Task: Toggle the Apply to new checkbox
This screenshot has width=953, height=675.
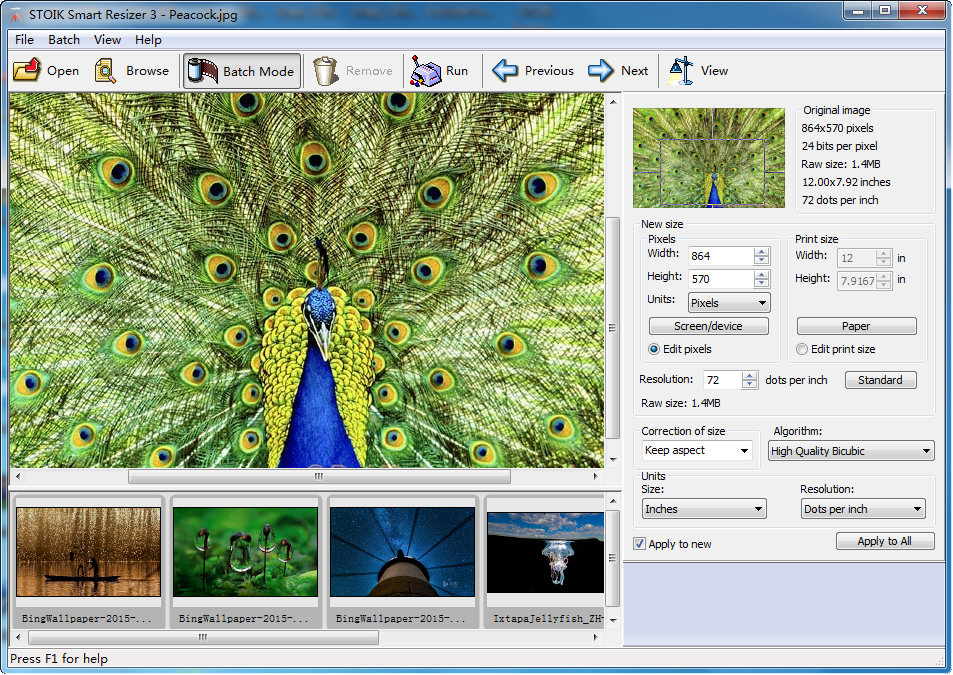Action: [x=639, y=544]
